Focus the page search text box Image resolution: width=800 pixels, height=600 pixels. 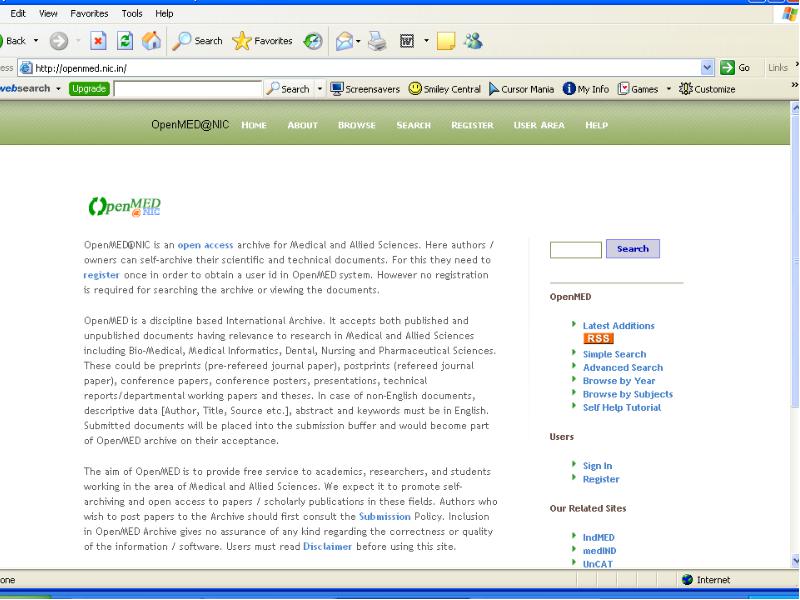pos(576,250)
